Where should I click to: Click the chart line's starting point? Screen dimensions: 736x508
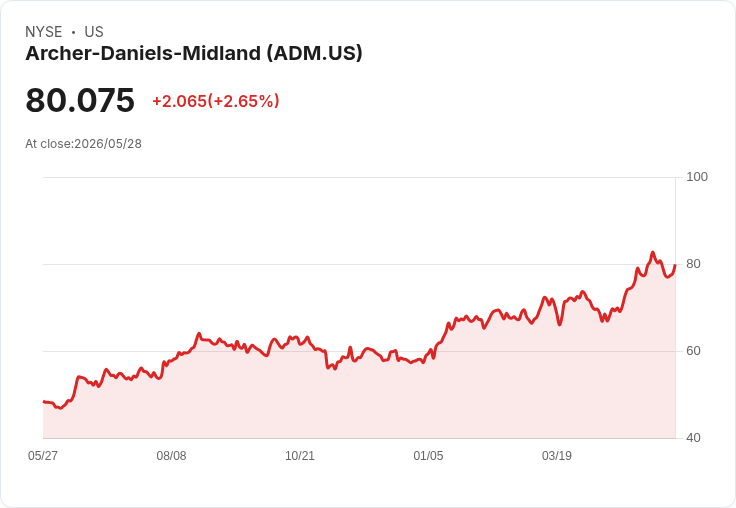coord(44,401)
